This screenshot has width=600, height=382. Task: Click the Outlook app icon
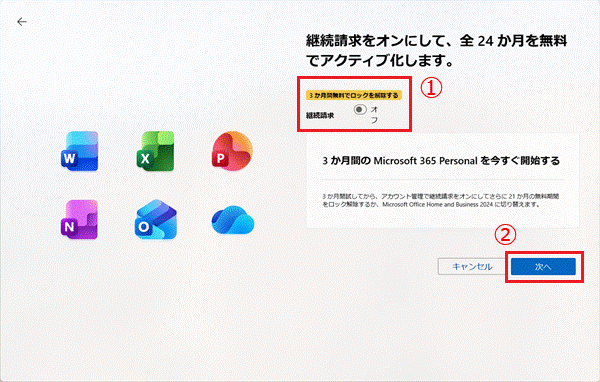[x=156, y=219]
